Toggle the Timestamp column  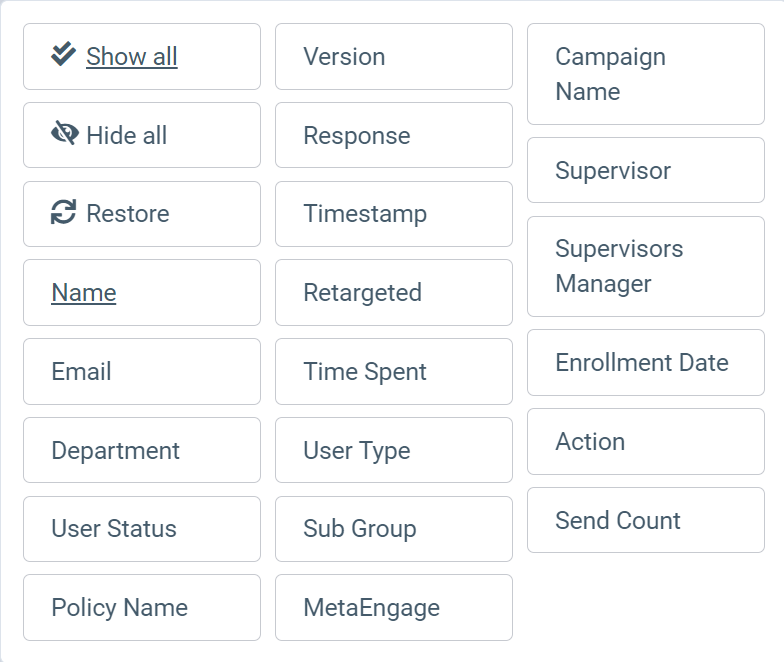(394, 214)
